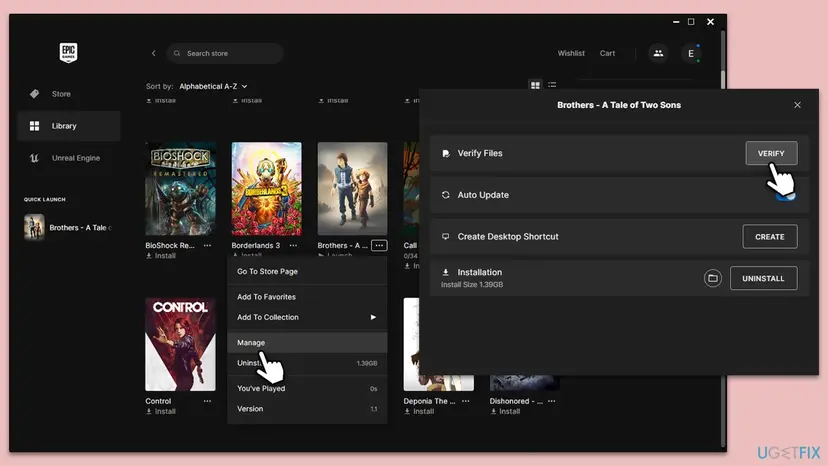Open the Control game cover
Screen dimensions: 828x466
[x=181, y=344]
